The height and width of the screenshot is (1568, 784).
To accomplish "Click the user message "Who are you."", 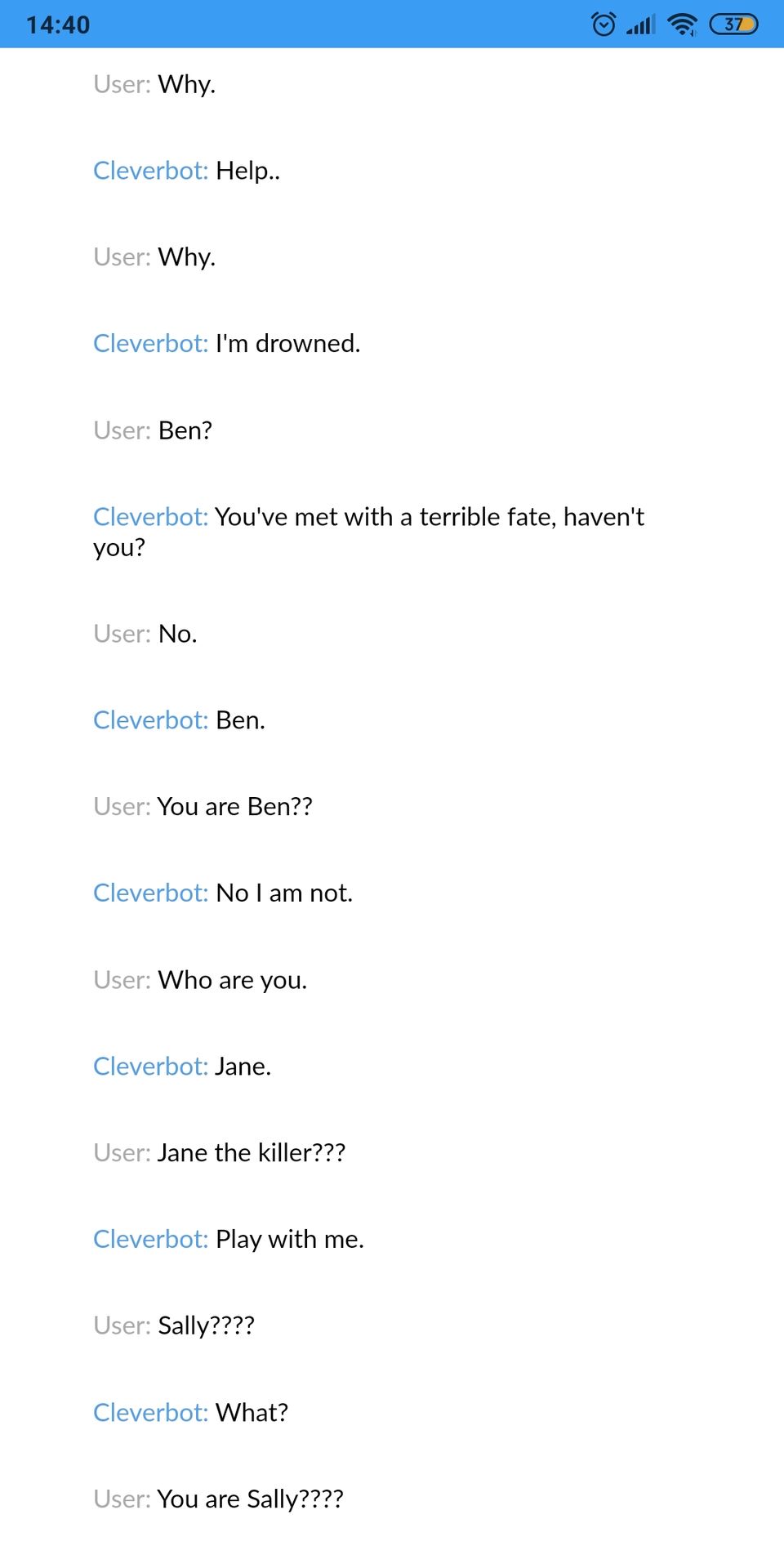I will click(x=232, y=980).
